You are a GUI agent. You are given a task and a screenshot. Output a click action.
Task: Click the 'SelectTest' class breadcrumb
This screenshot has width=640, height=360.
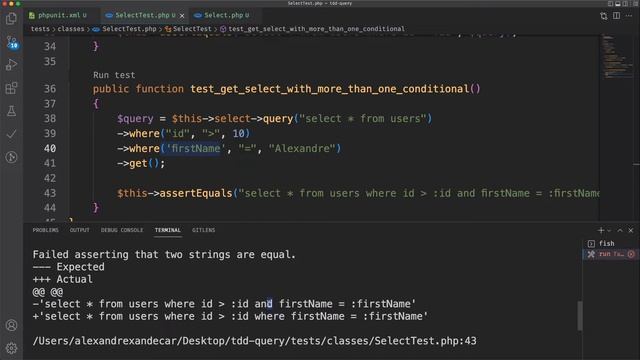click(x=192, y=29)
